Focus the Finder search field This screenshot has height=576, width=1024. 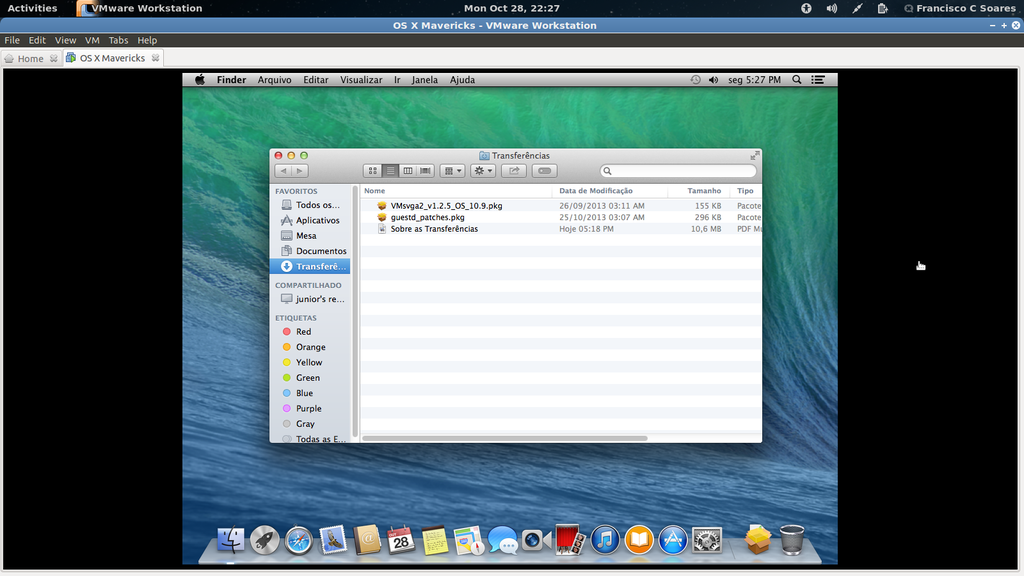(678, 171)
